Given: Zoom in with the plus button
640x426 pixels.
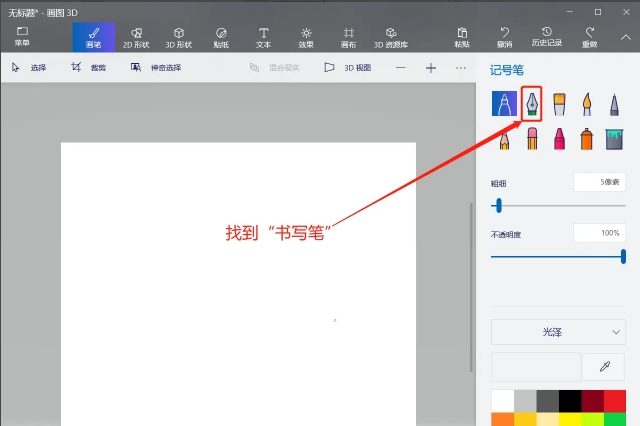Looking at the screenshot, I should [431, 68].
